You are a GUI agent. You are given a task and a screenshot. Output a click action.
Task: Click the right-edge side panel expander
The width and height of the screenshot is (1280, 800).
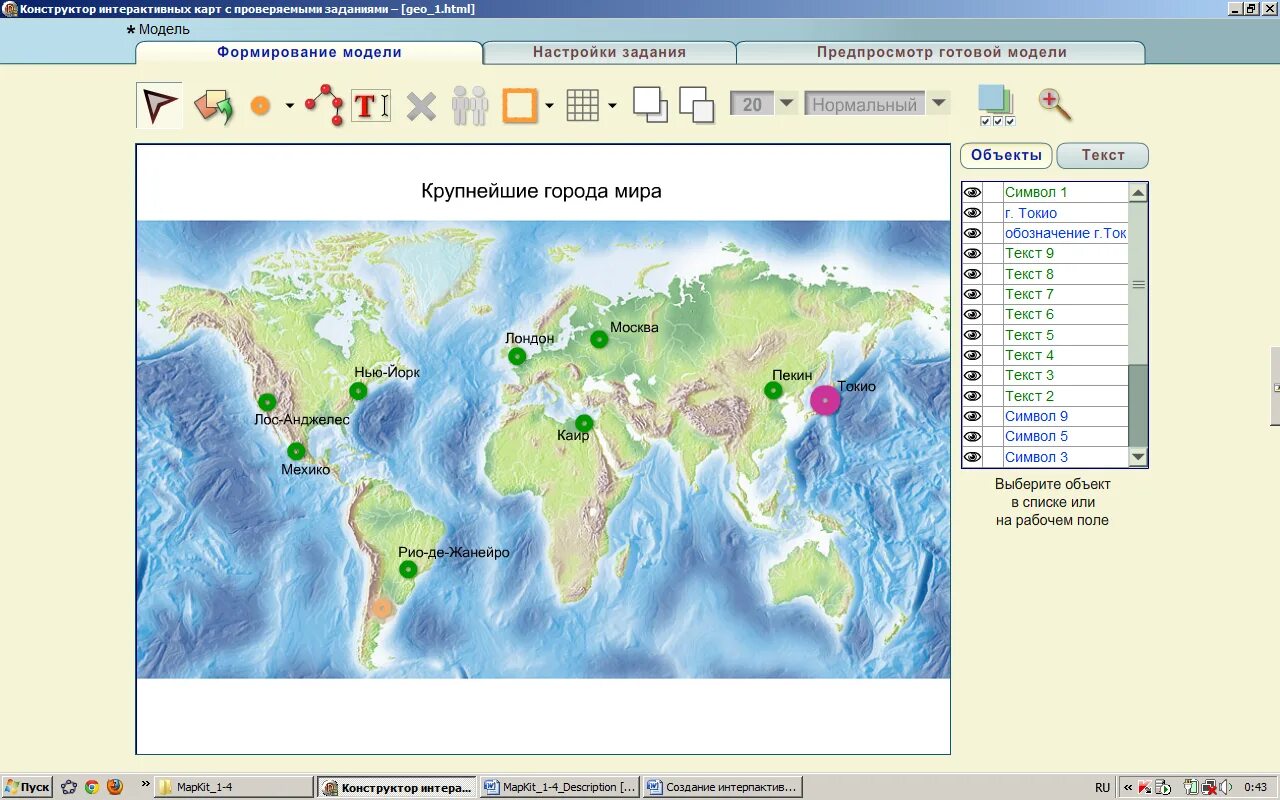click(x=1275, y=386)
